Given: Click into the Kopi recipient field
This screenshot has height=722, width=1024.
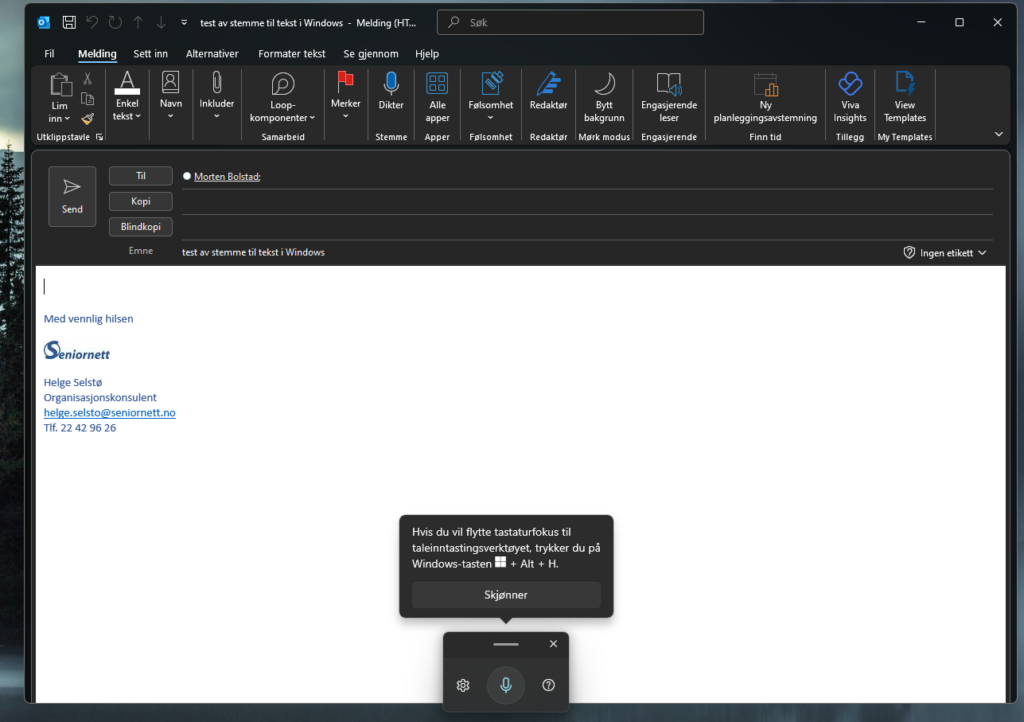Looking at the screenshot, I should click(585, 202).
